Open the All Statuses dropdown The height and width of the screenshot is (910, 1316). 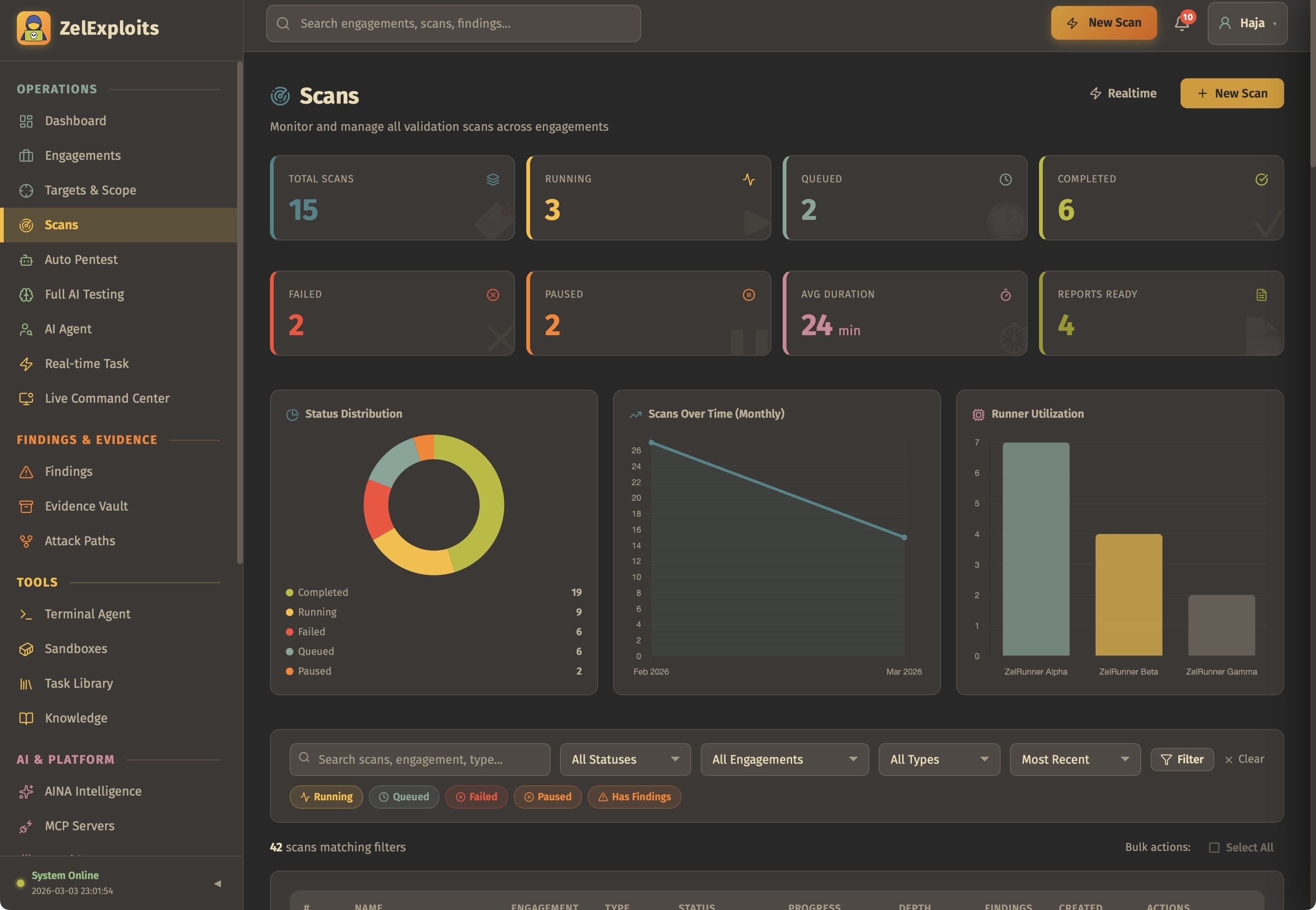625,759
